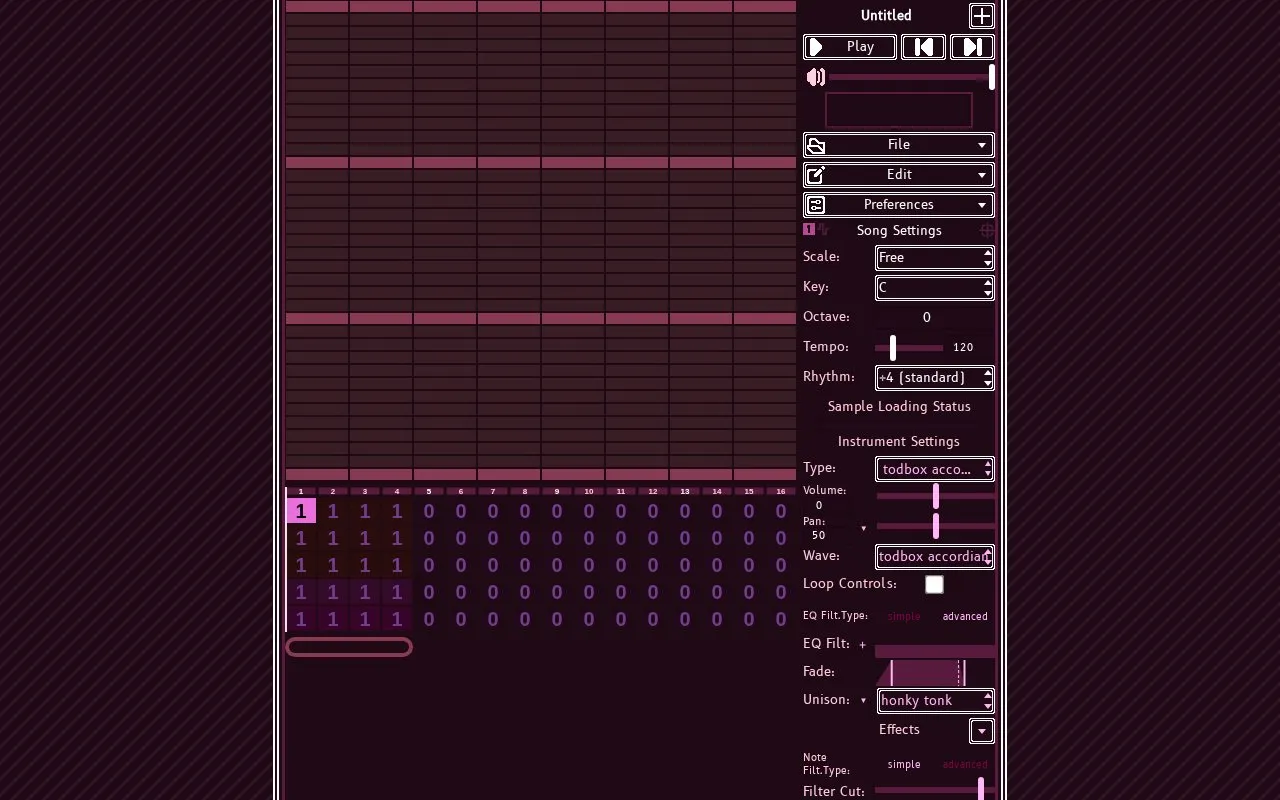Select the highlighted pattern cell in bar 1

301,511
